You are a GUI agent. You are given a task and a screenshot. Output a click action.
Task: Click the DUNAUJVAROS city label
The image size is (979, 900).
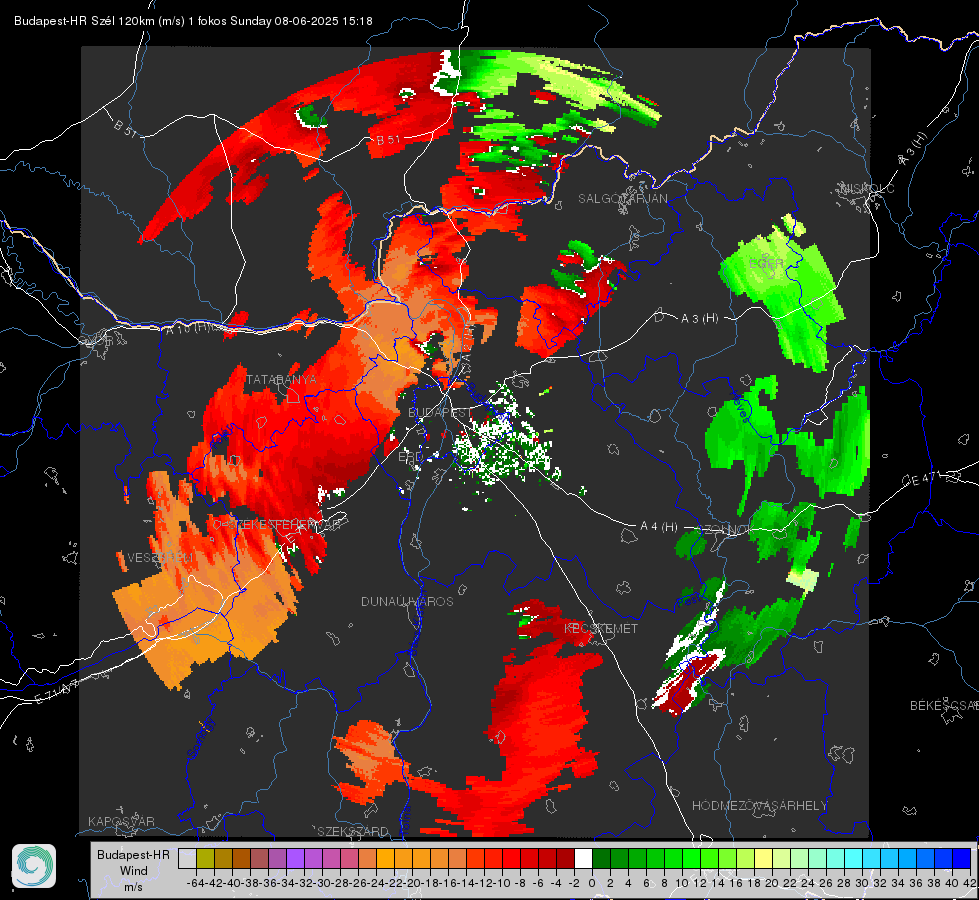(x=407, y=601)
